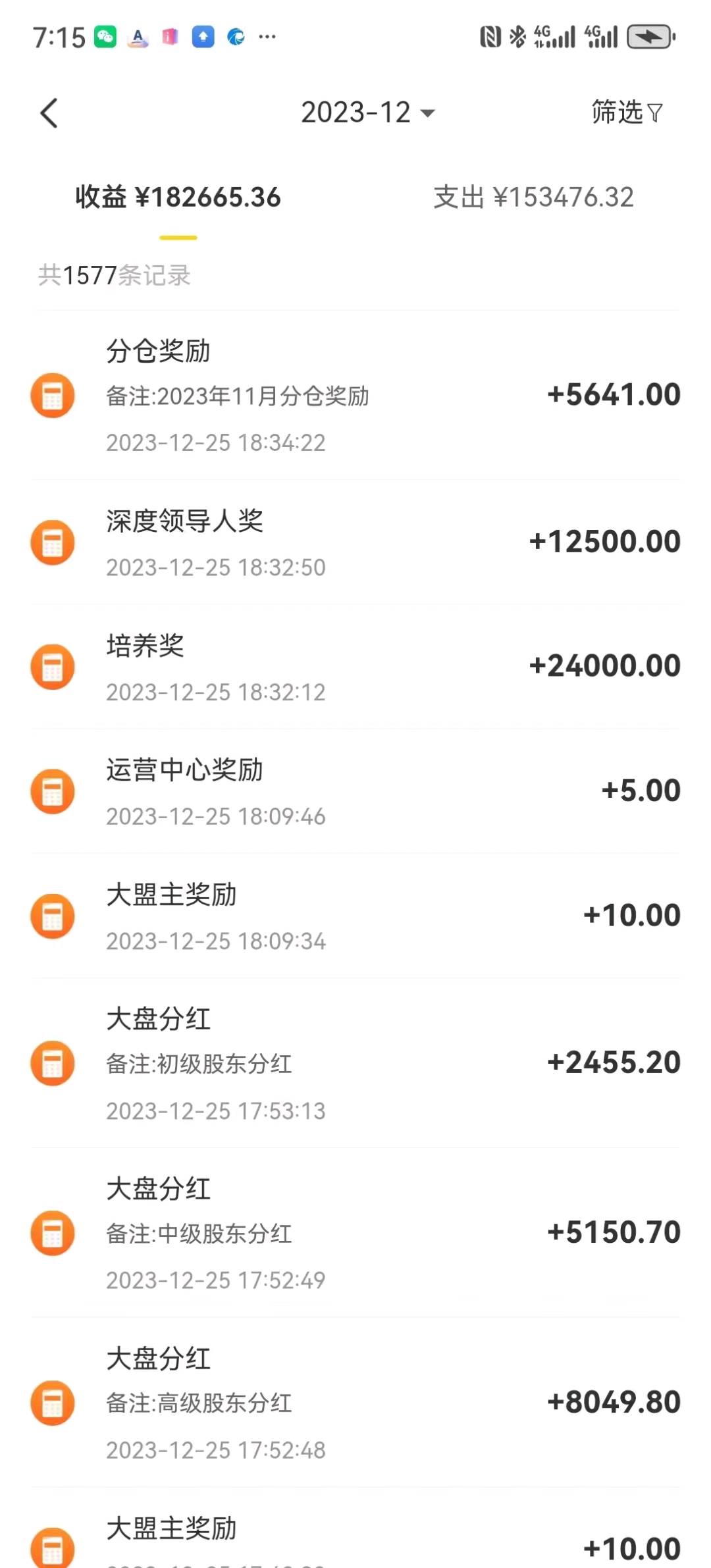The image size is (711, 1568).
Task: Tap the WeChat icon in status bar
Action: coord(105,37)
